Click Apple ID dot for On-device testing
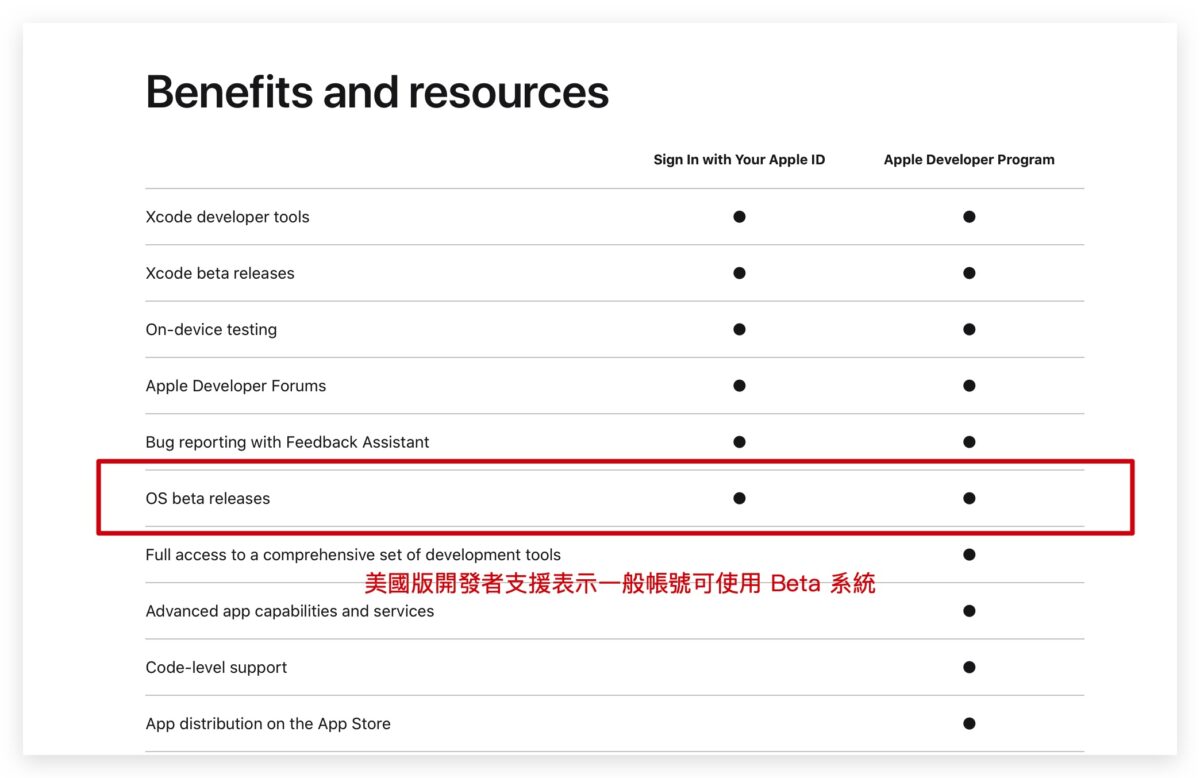1200x778 pixels. pos(739,329)
